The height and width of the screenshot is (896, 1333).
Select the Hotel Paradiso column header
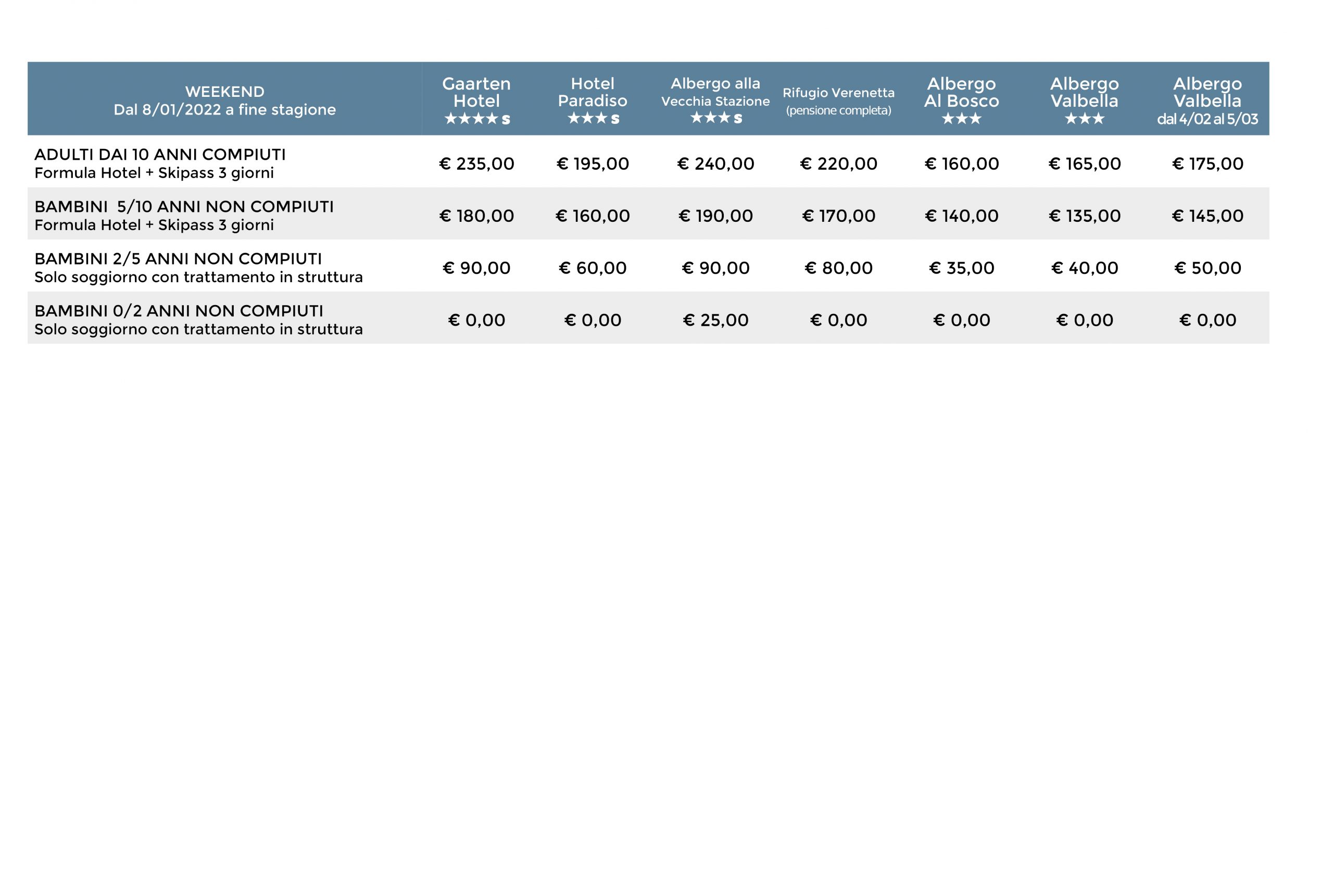click(x=593, y=100)
